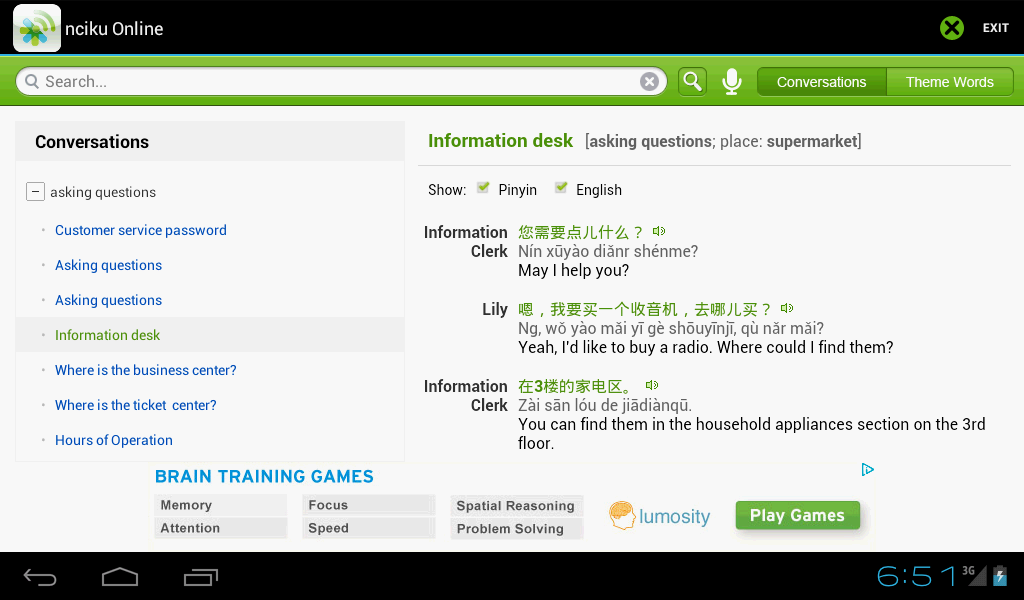Open the nciku logo in the top bar
The image size is (1024, 600).
coord(36,27)
